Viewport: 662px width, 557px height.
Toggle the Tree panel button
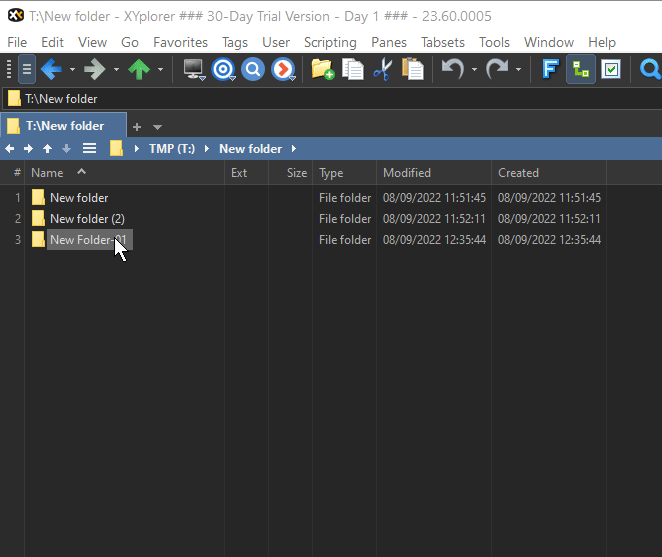581,69
